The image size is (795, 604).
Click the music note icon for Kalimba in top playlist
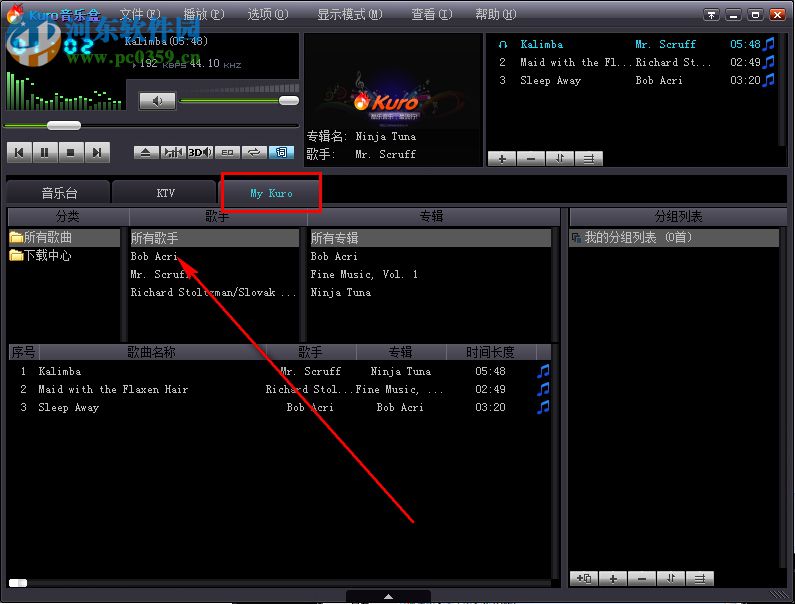[769, 44]
